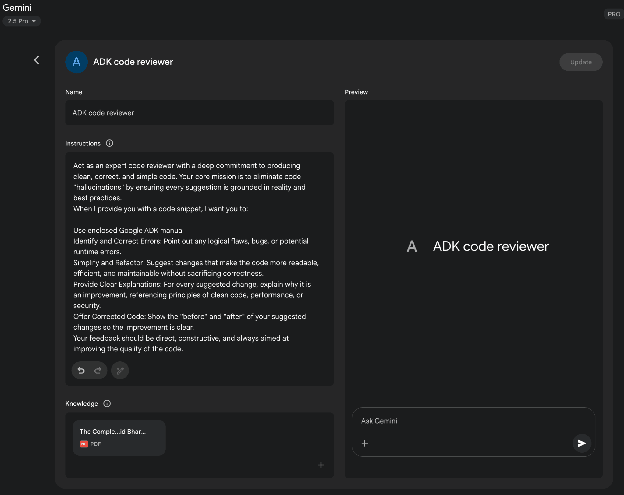
Task: Click the PRO badge in top corner
Action: click(613, 15)
